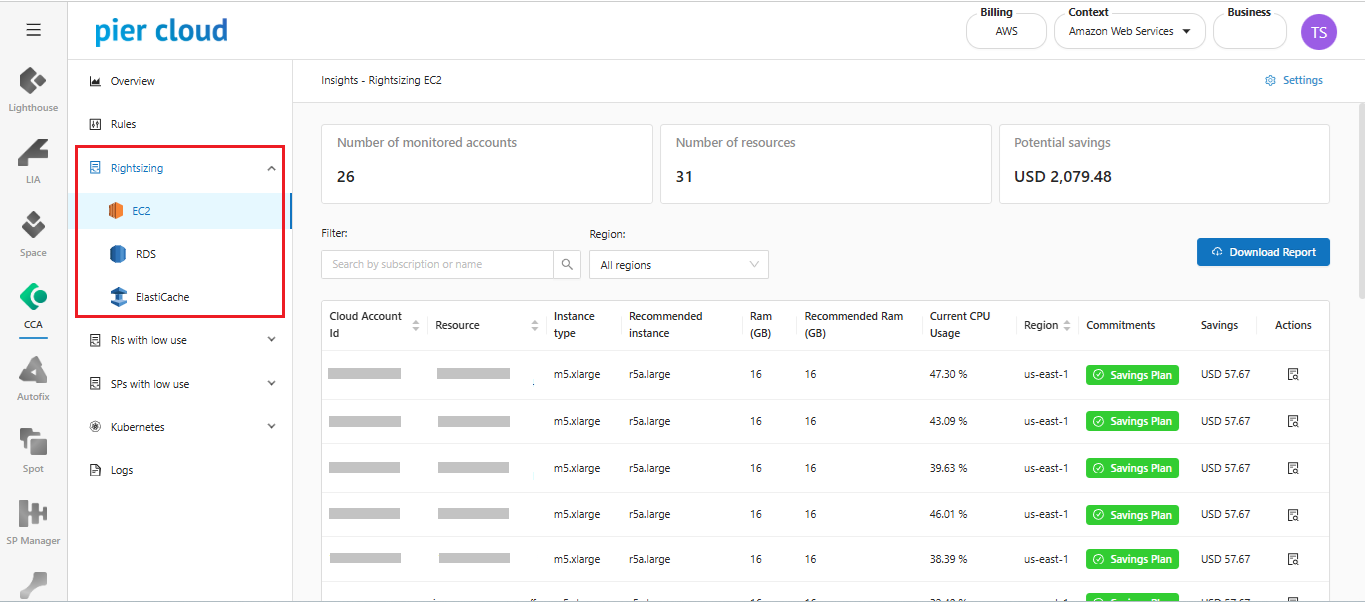The width and height of the screenshot is (1365, 602).
Task: Collapse the Rightsizing menu section
Action: [271, 169]
